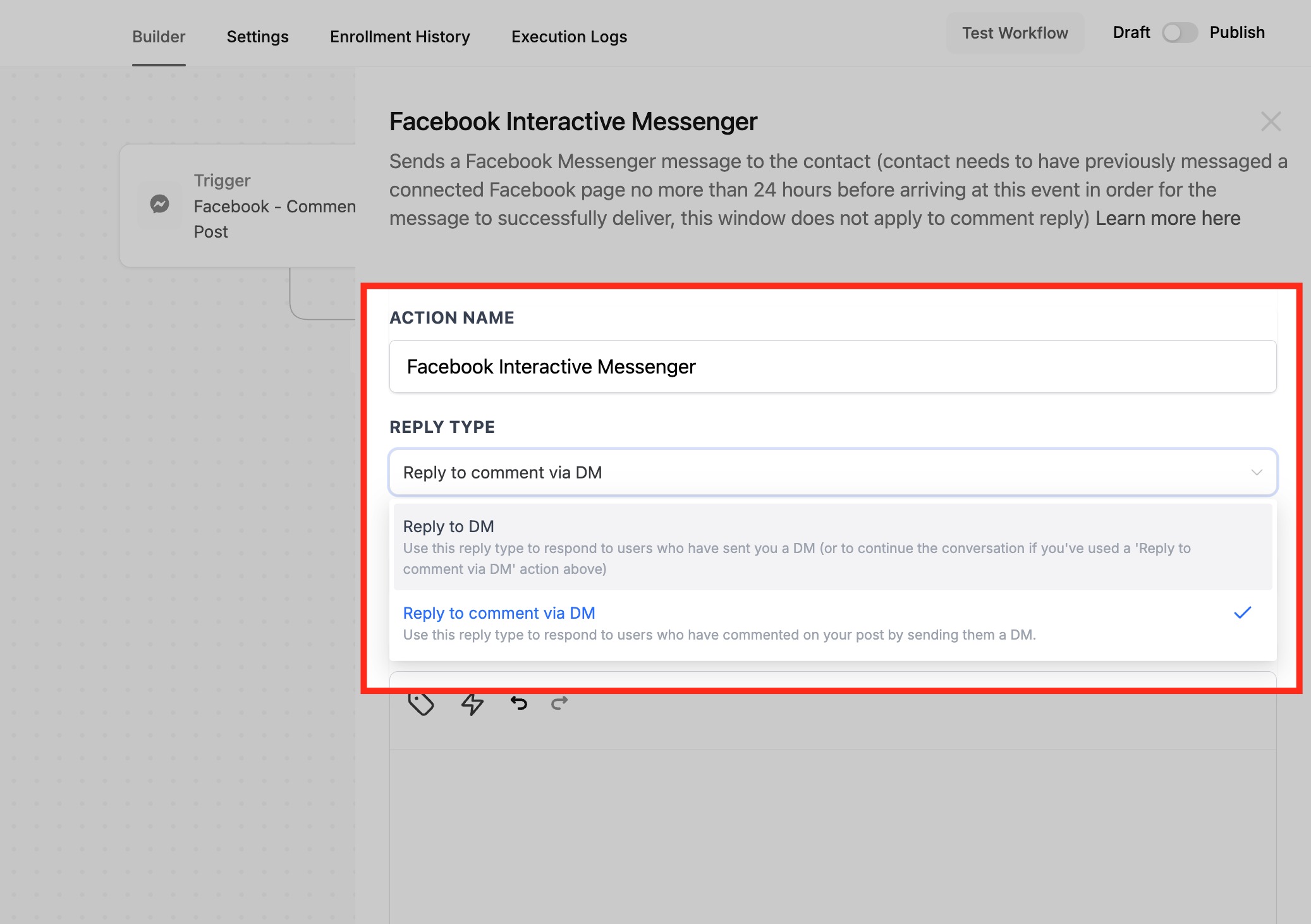Close the Facebook Interactive Messenger panel
The width and height of the screenshot is (1311, 924).
pyautogui.click(x=1271, y=121)
